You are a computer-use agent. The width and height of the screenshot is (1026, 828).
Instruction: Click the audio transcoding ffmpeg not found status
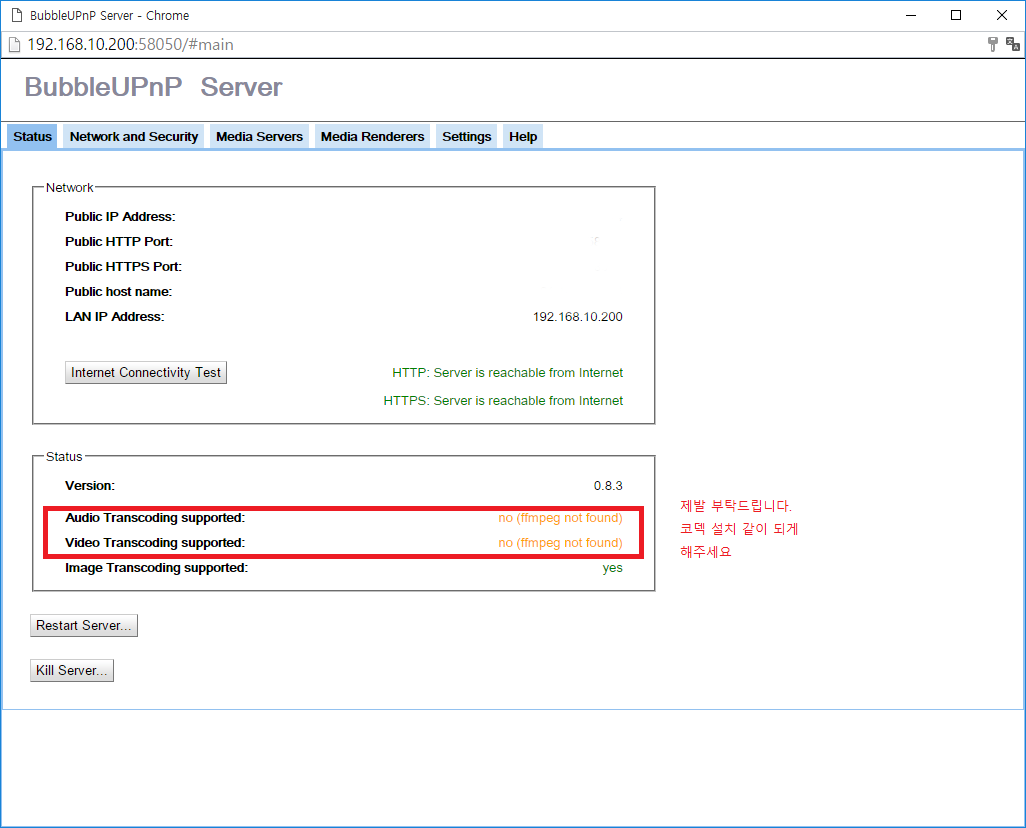coord(560,518)
